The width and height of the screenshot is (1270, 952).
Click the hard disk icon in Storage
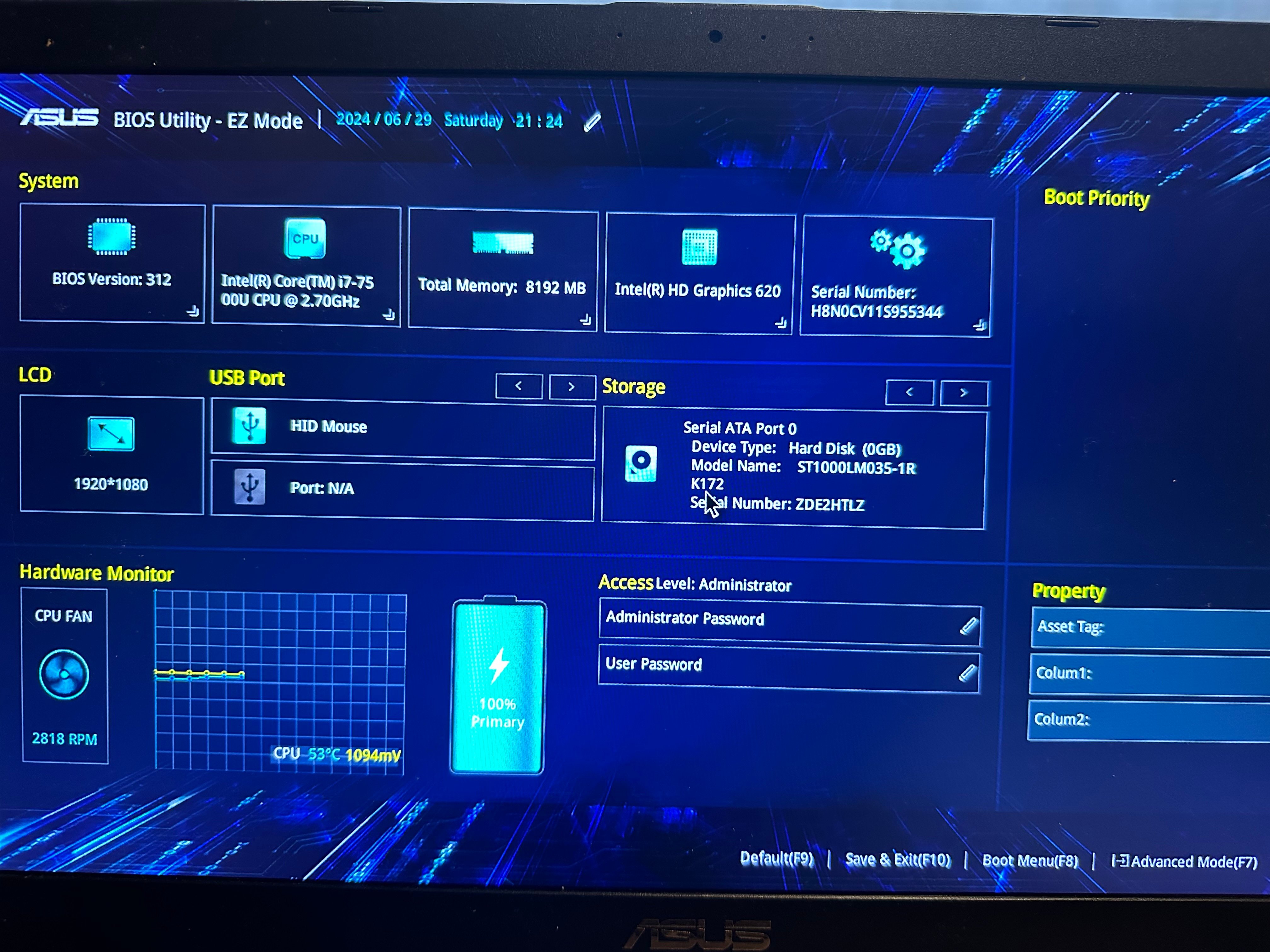tap(641, 463)
